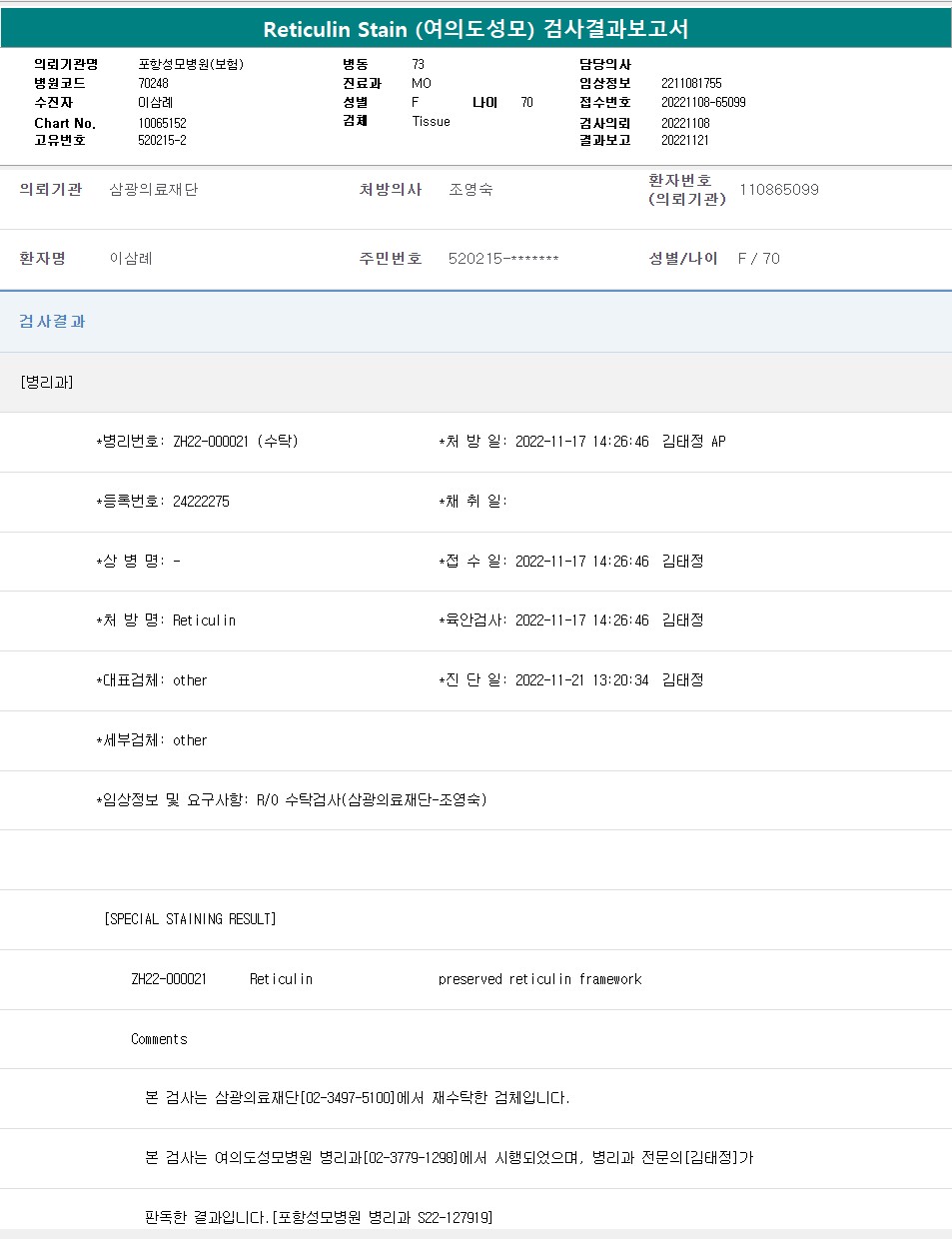Click the 접수번호 value 20221108-65099
Screen dimensions: 952x1239
click(x=703, y=103)
